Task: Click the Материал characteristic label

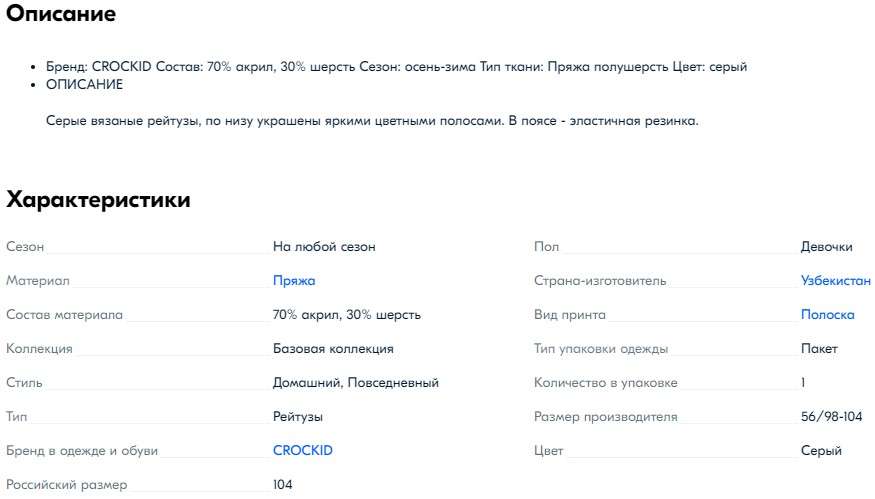Action: 38,281
